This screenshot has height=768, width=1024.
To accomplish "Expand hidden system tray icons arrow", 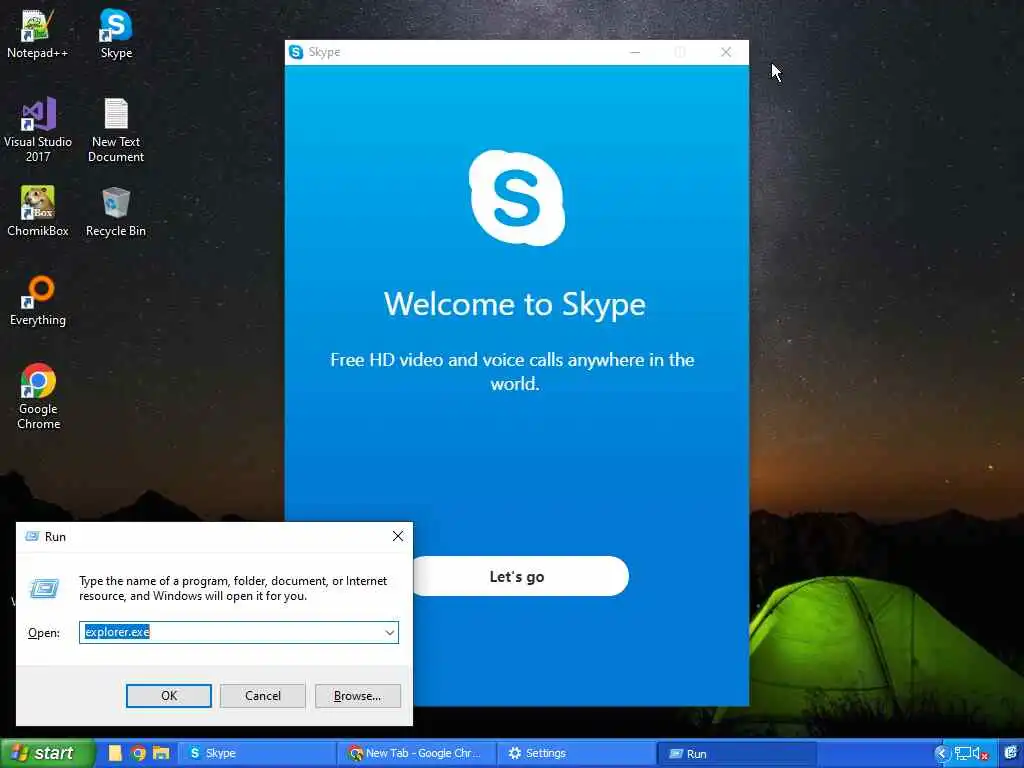I will pyautogui.click(x=942, y=754).
